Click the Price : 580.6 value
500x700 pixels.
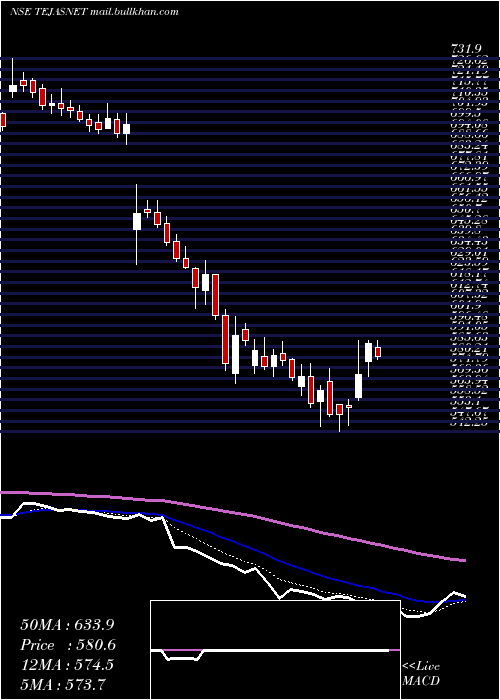[x=68, y=645]
